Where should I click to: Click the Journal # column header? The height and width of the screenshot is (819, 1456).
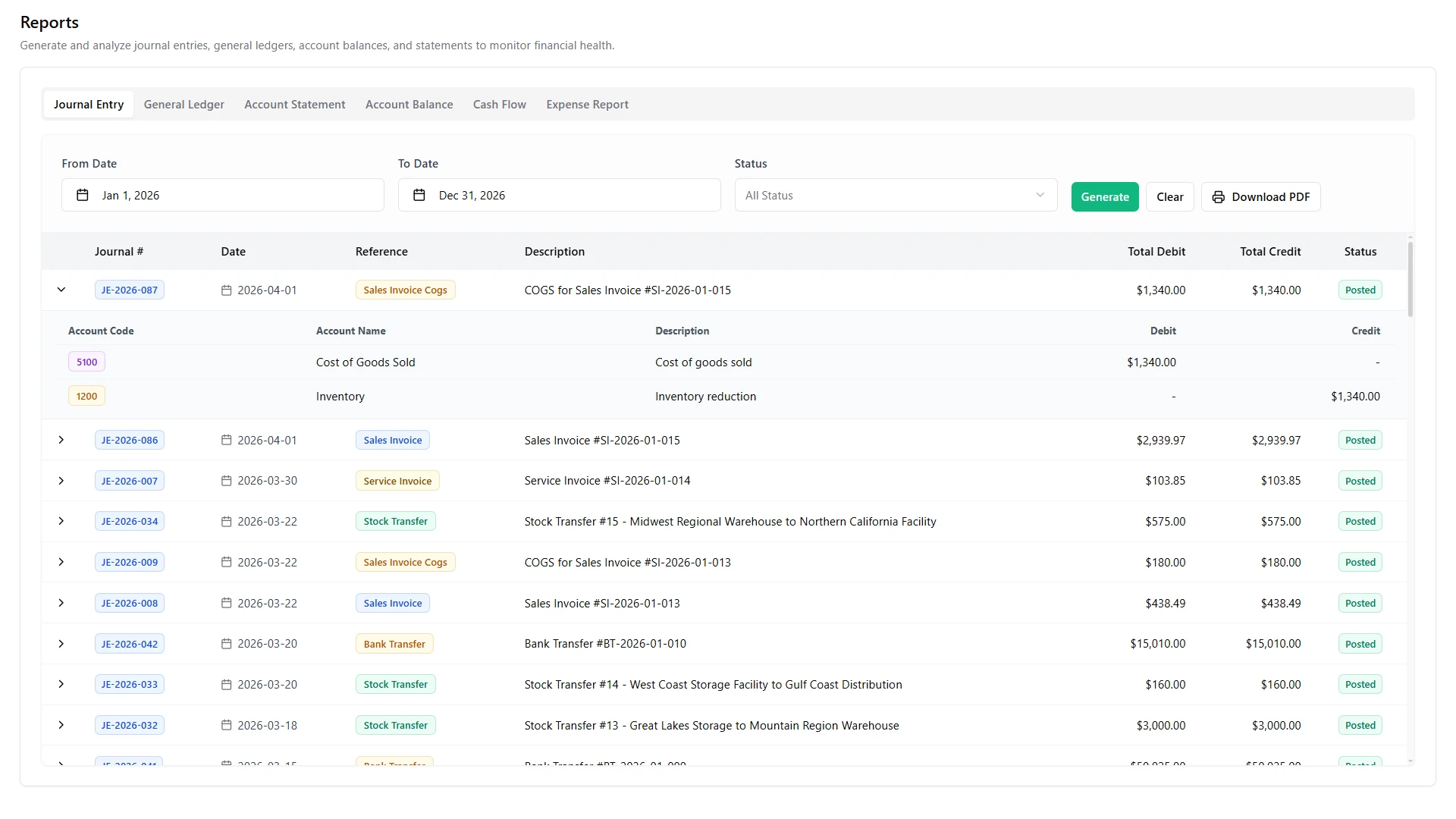coord(119,252)
